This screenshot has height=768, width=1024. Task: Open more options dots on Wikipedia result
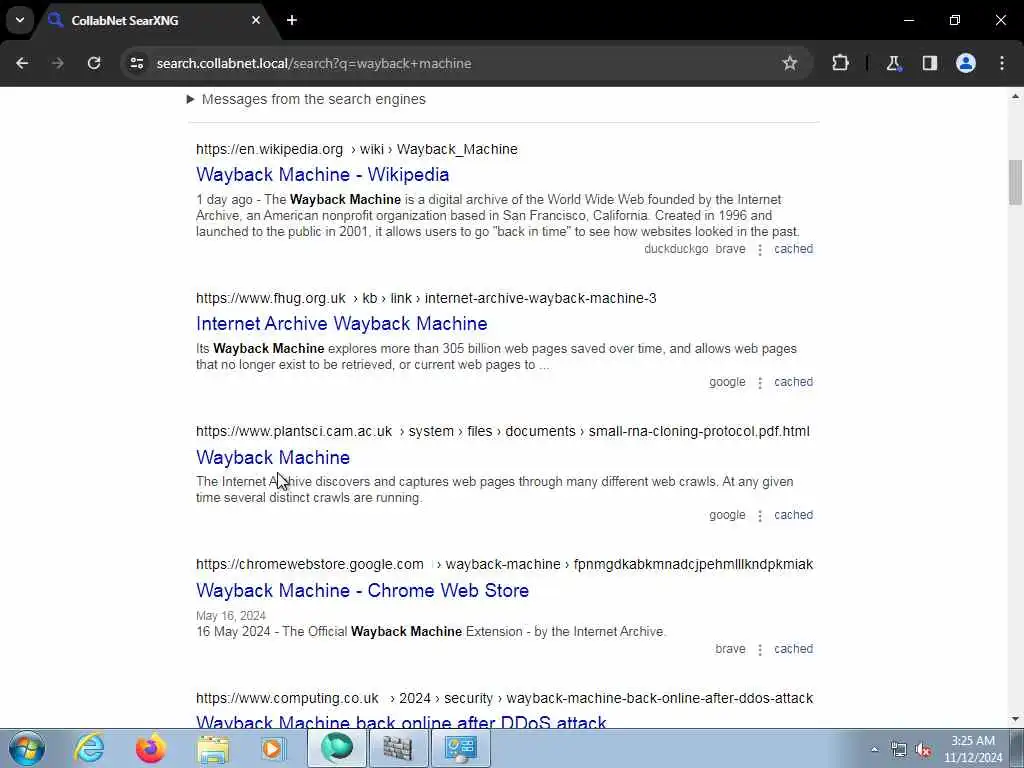point(760,249)
